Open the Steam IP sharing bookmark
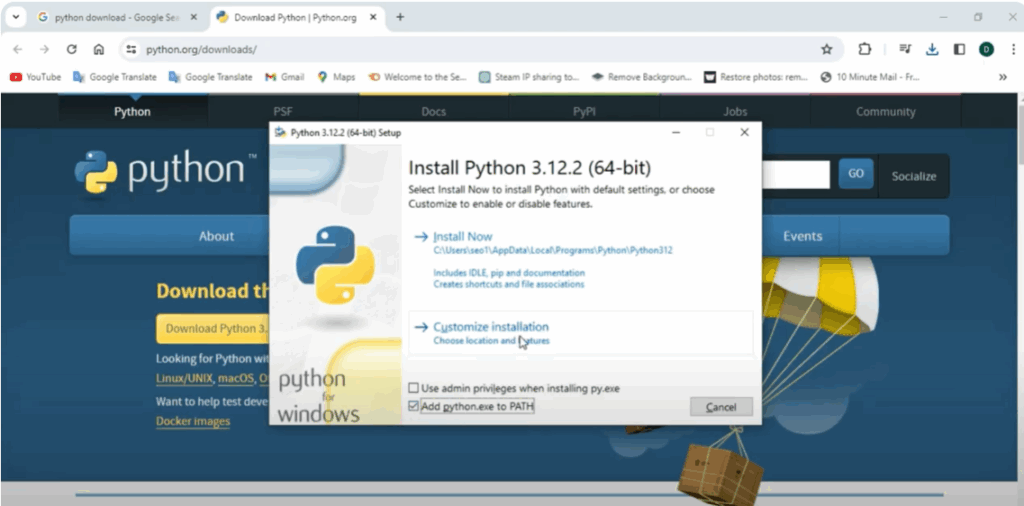 point(529,77)
